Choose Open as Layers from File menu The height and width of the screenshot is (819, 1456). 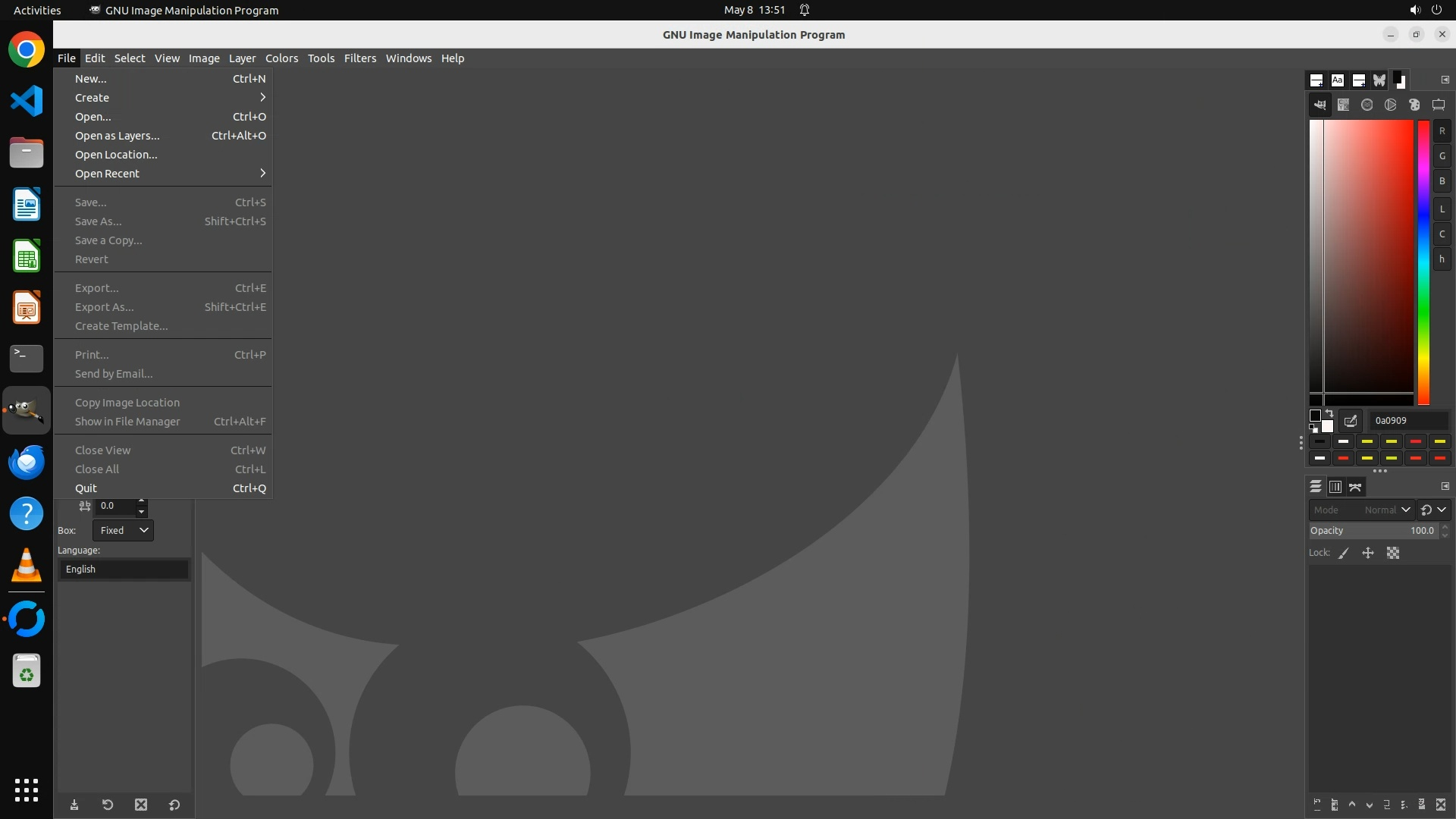(118, 136)
